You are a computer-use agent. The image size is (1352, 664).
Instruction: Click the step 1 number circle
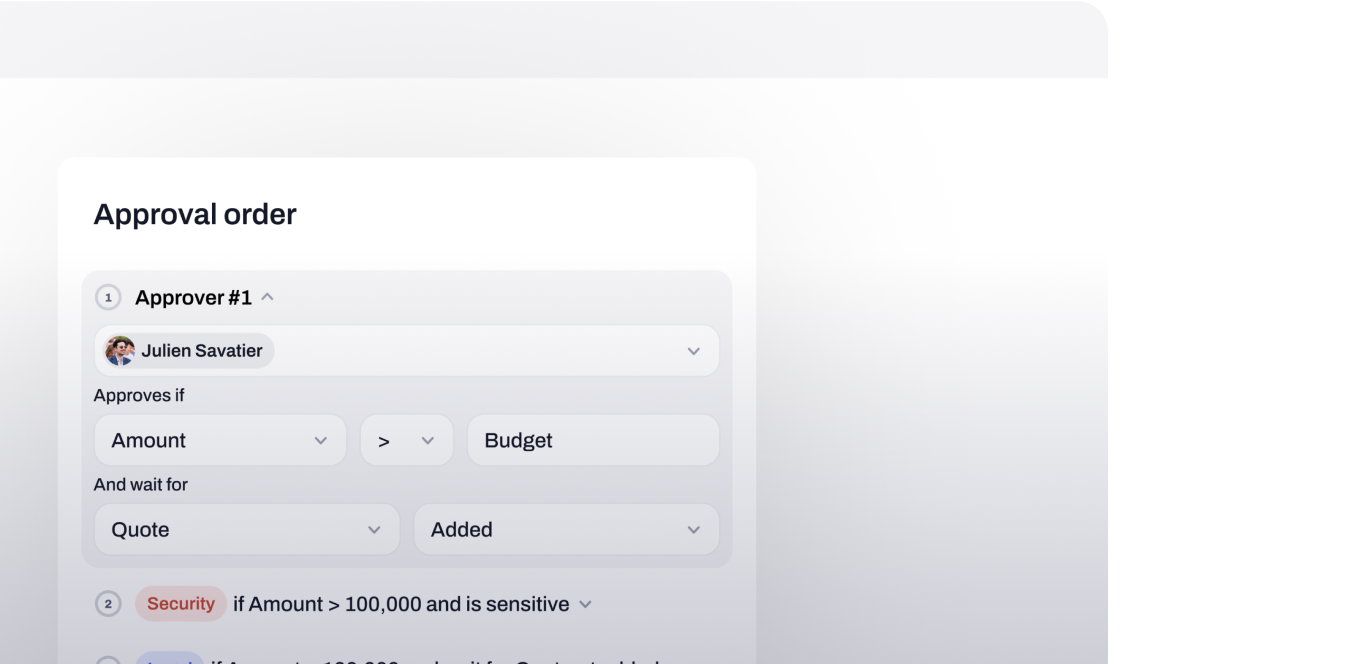108,297
